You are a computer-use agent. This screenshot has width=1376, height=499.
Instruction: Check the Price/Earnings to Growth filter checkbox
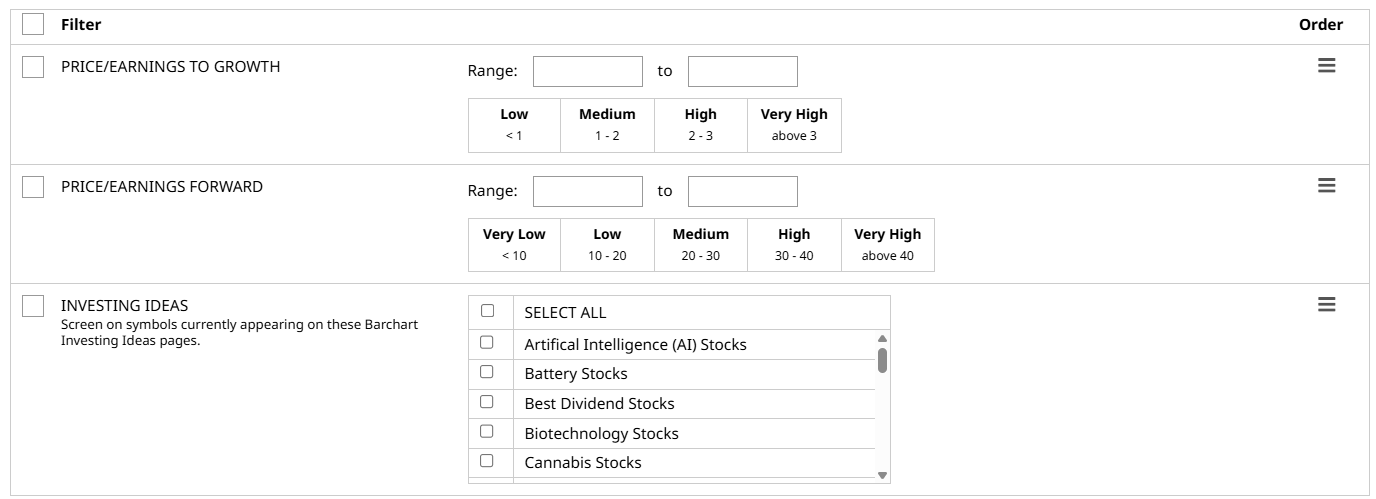point(33,67)
